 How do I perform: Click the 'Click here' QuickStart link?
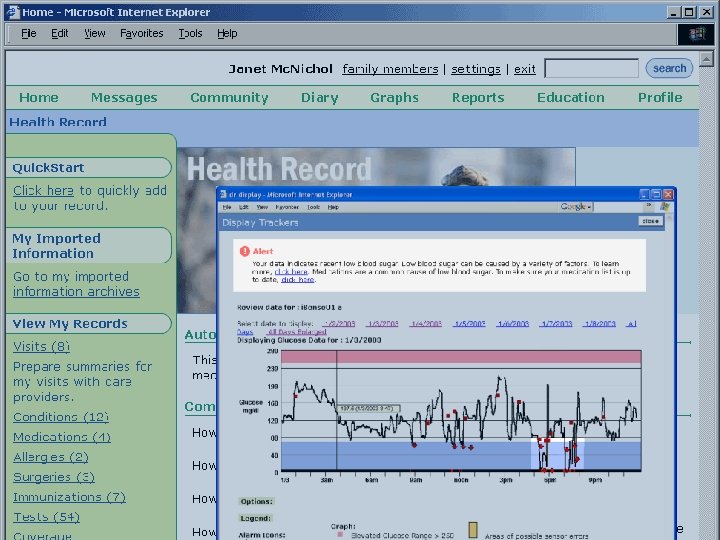[43, 191]
